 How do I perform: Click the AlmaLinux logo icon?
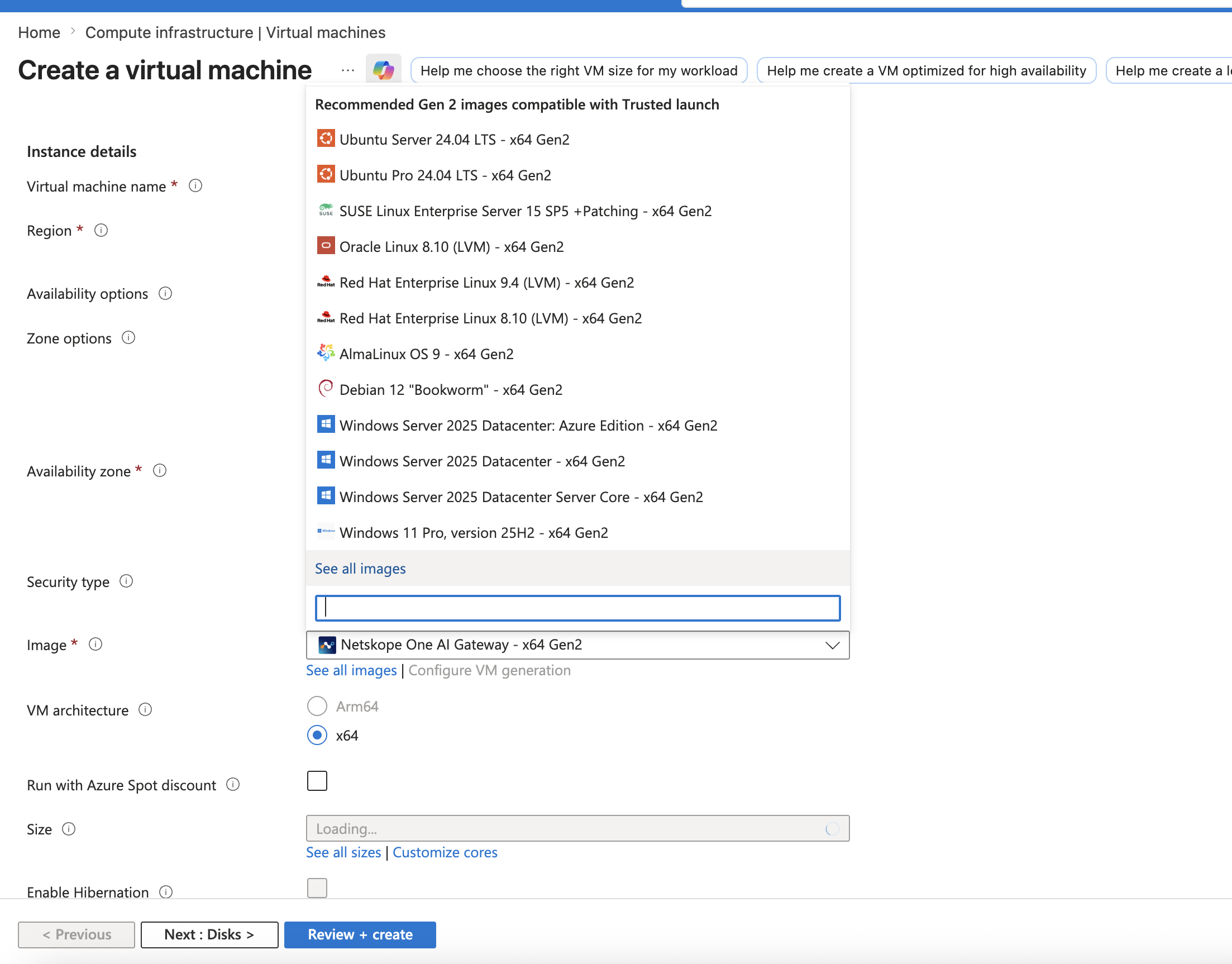click(x=326, y=353)
